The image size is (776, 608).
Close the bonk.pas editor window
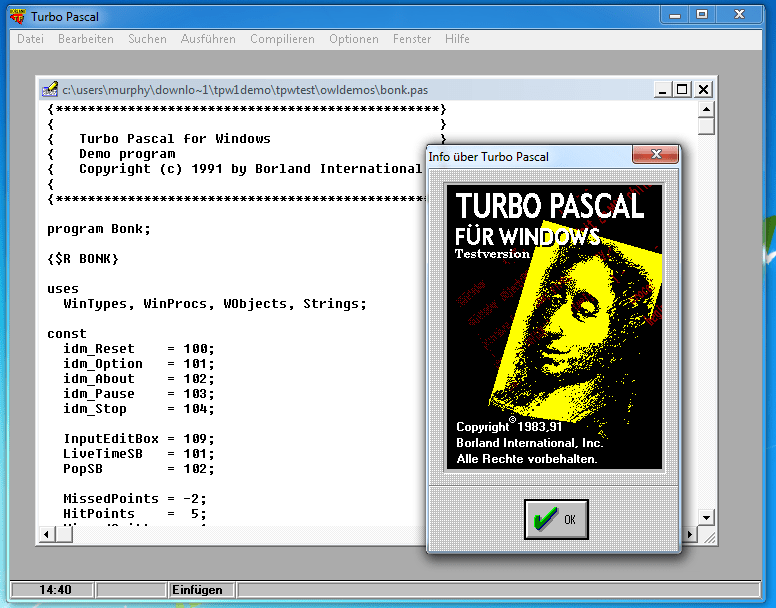point(703,90)
